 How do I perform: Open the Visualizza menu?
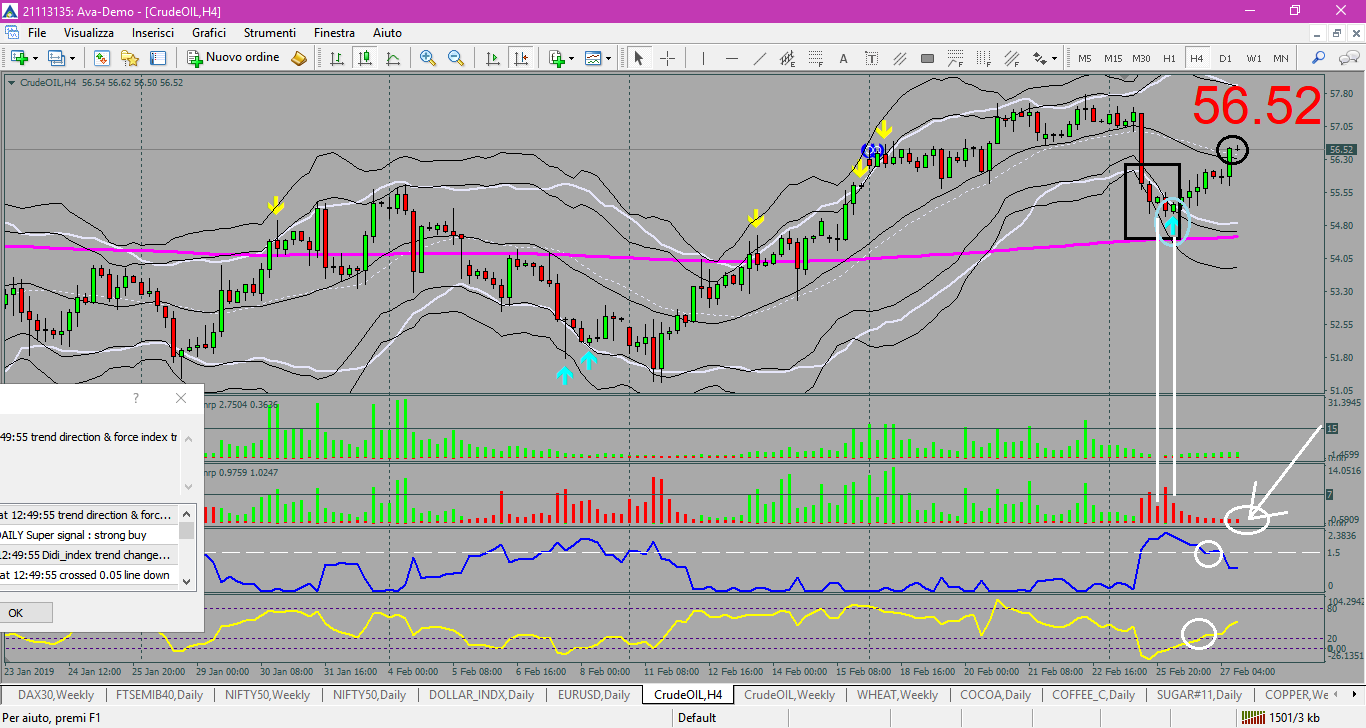tap(89, 33)
